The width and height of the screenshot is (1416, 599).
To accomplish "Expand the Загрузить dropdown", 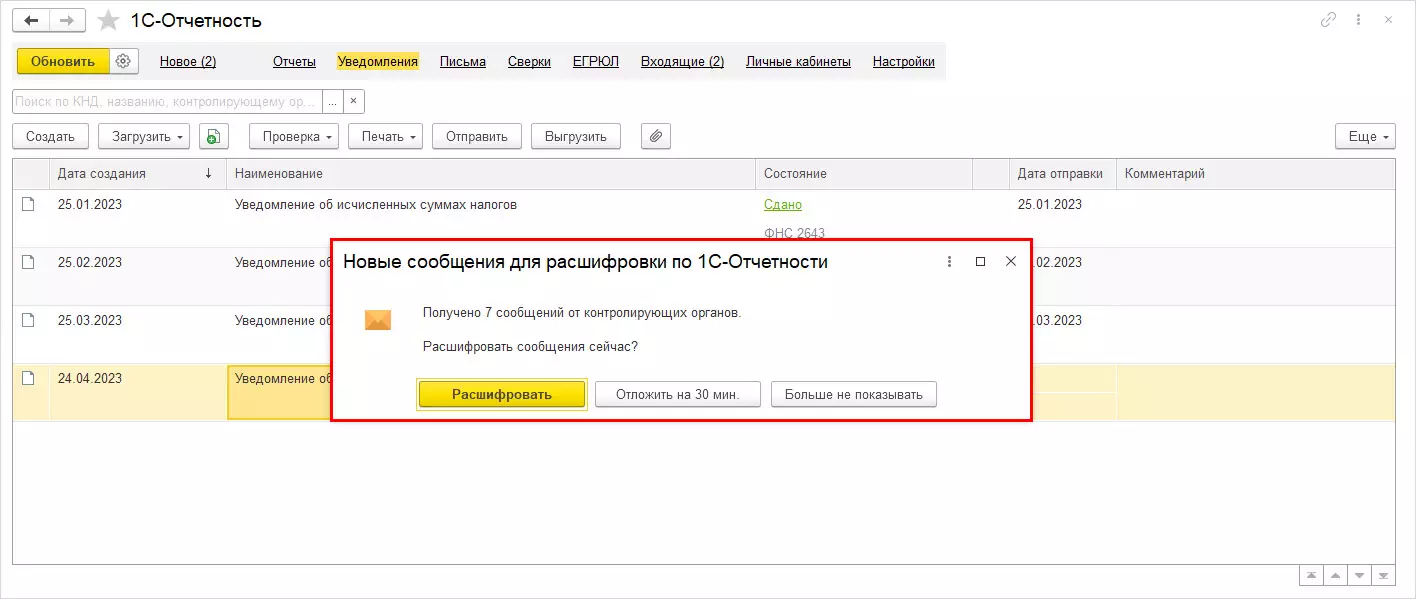I will [x=144, y=136].
